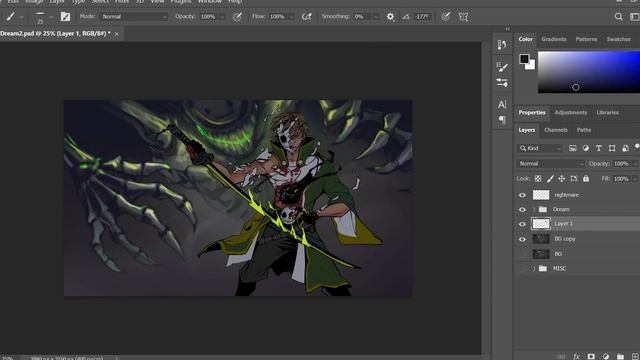The height and width of the screenshot is (360, 640).
Task: Toggle symmetry butterfly icon in options bar
Action: click(463, 17)
